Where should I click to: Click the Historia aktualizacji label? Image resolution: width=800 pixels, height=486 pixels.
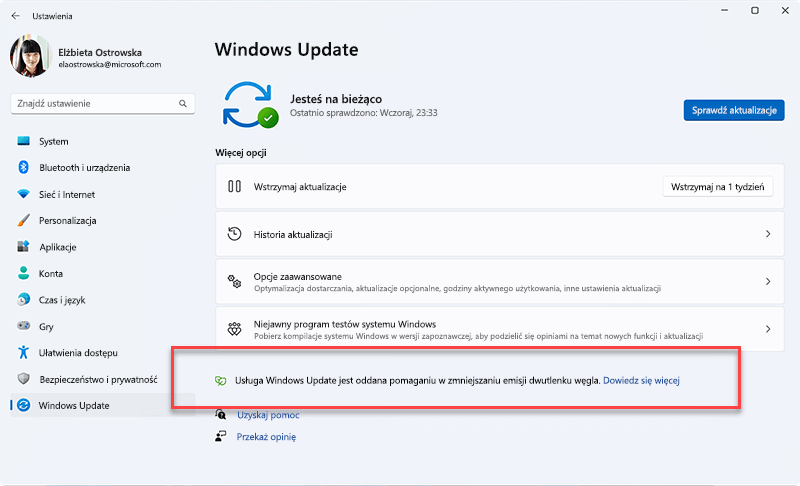[293, 235]
